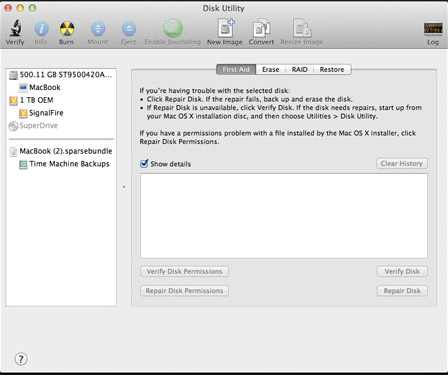Uncheck the Show details checkbox
Viewport: 448px width, 375px height.
(144, 163)
